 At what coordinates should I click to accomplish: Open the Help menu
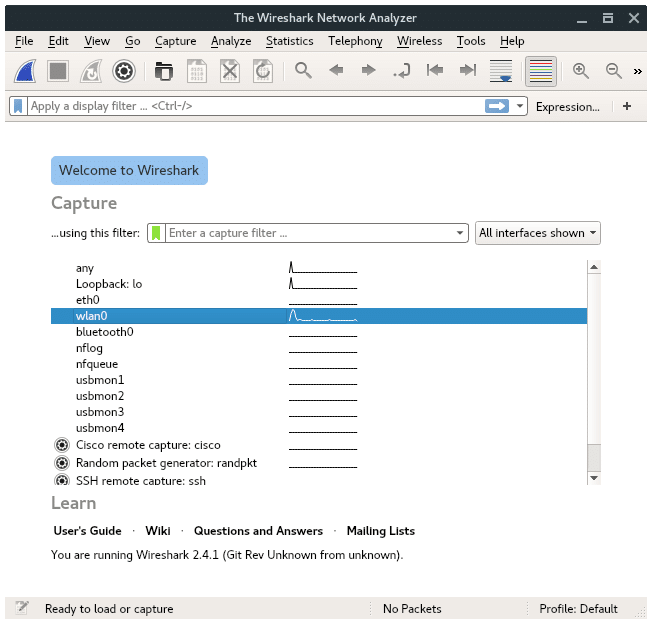point(512,41)
